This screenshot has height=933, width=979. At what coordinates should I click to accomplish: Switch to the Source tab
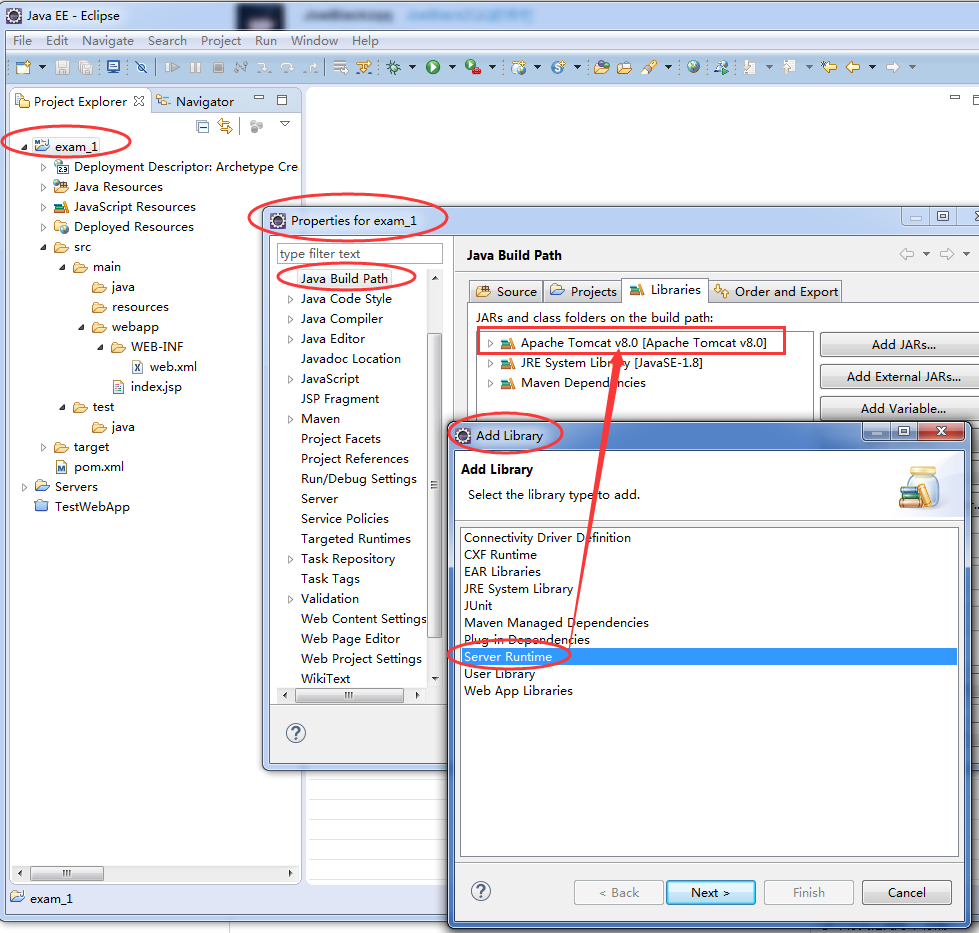506,292
